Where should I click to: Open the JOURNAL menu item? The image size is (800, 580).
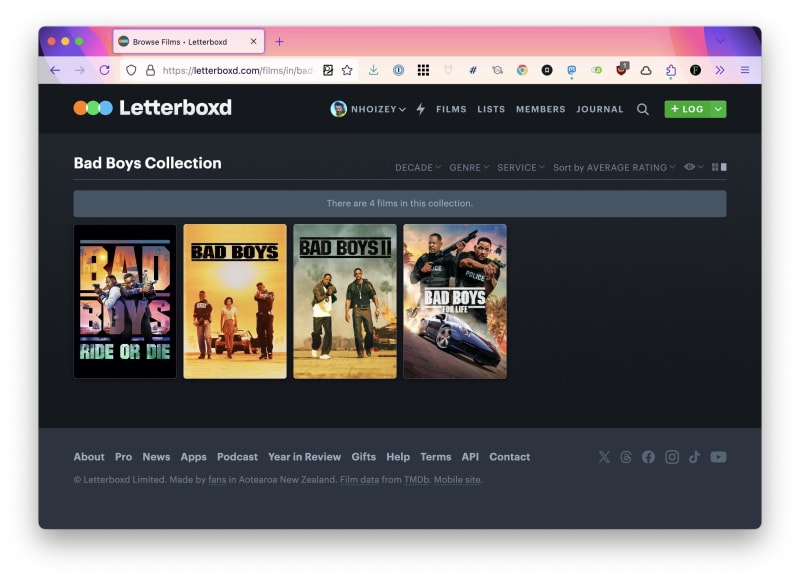599,109
